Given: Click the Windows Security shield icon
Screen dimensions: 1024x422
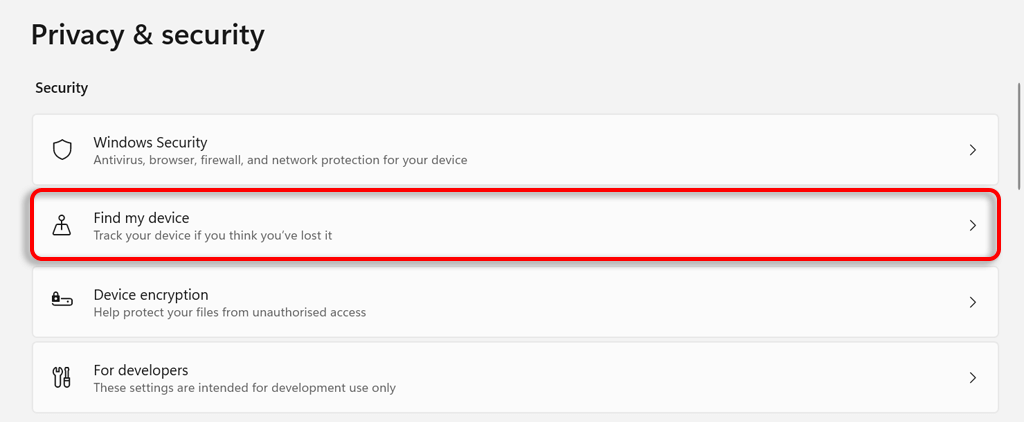Looking at the screenshot, I should click(62, 150).
